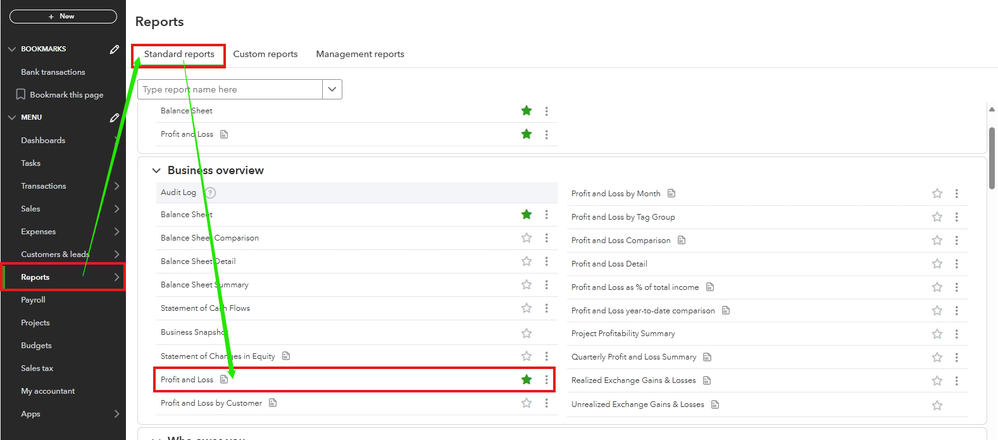998x440 pixels.
Task: Open the Statement of Cash Flows report
Action: (x=205, y=308)
